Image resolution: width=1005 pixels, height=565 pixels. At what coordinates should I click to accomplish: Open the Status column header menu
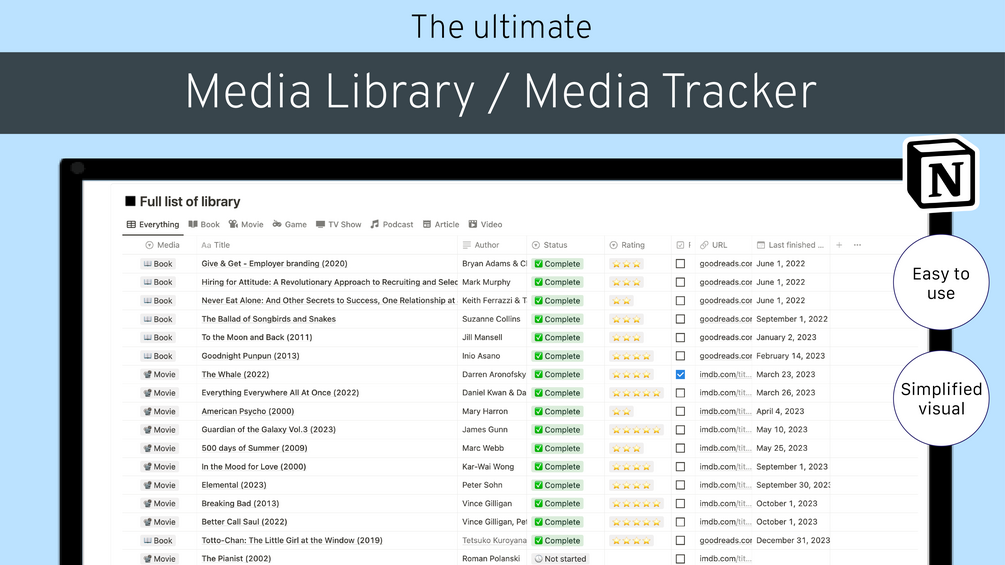pyautogui.click(x=549, y=245)
